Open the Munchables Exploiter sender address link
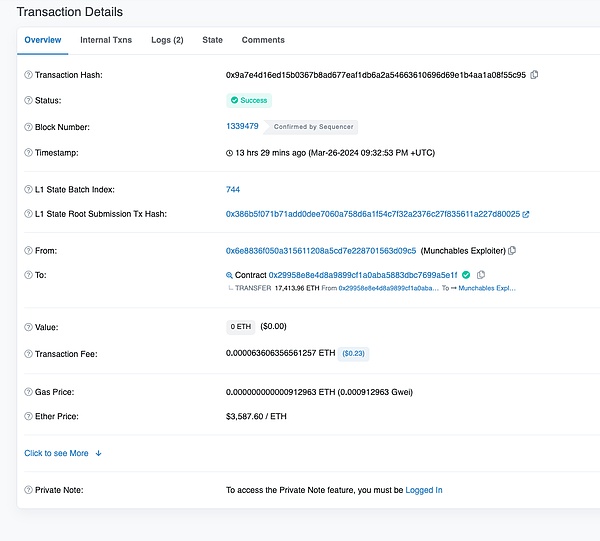This screenshot has height=541, width=600. click(x=321, y=250)
